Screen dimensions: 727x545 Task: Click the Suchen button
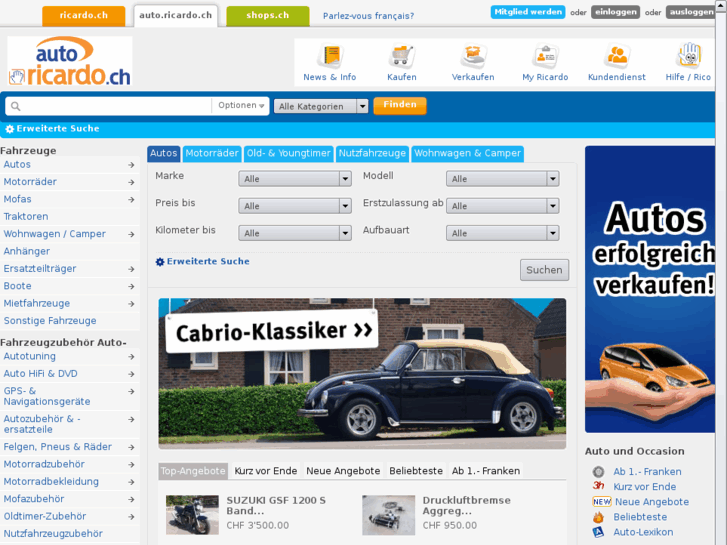544,270
